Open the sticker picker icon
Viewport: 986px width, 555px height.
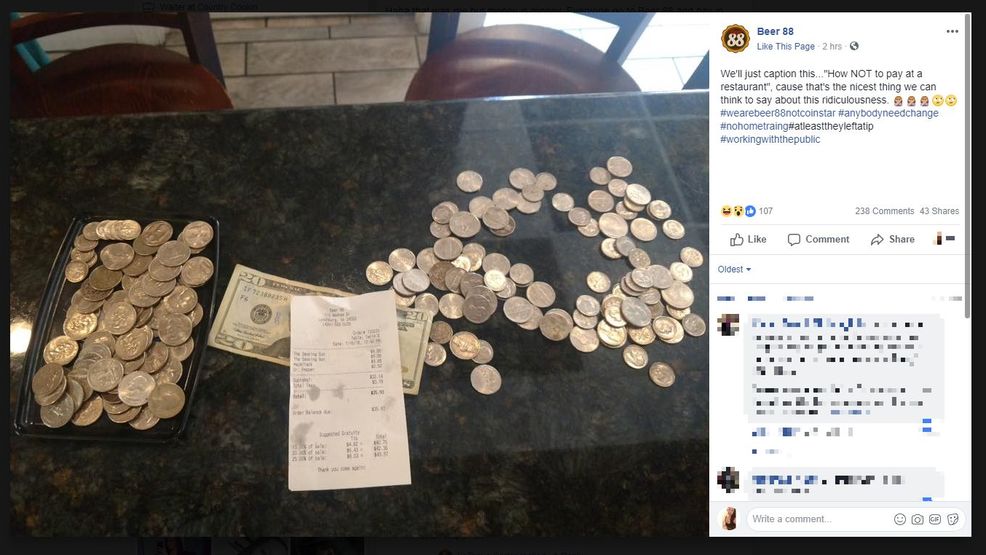click(953, 519)
